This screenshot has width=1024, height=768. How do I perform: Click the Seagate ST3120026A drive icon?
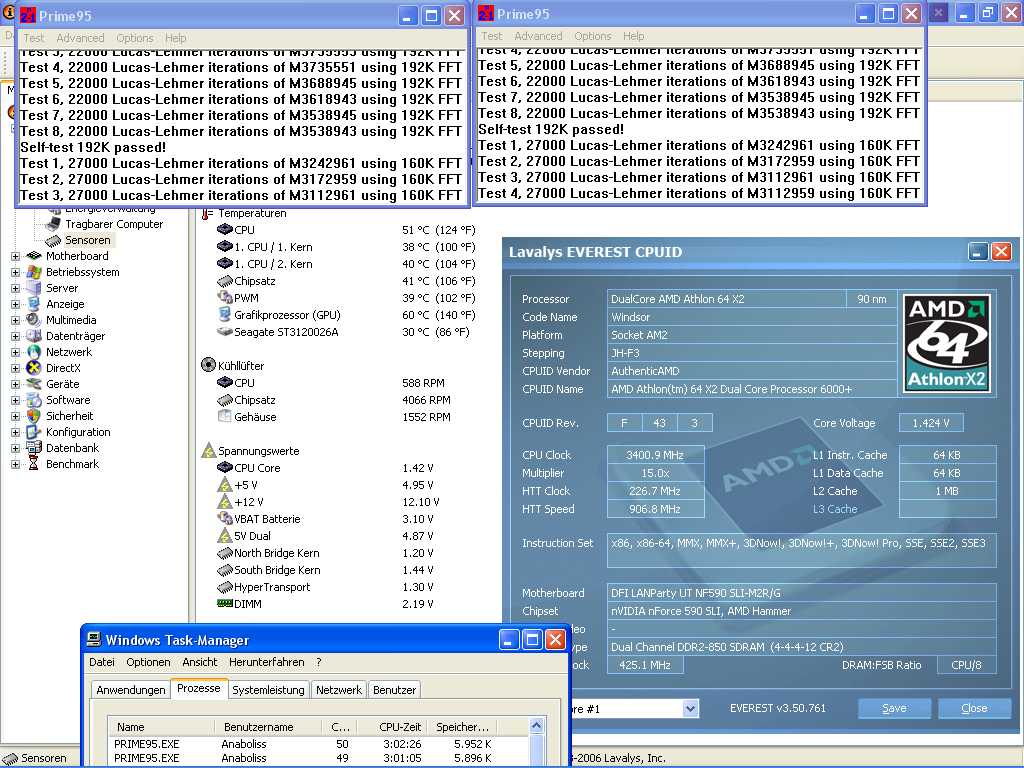point(225,332)
